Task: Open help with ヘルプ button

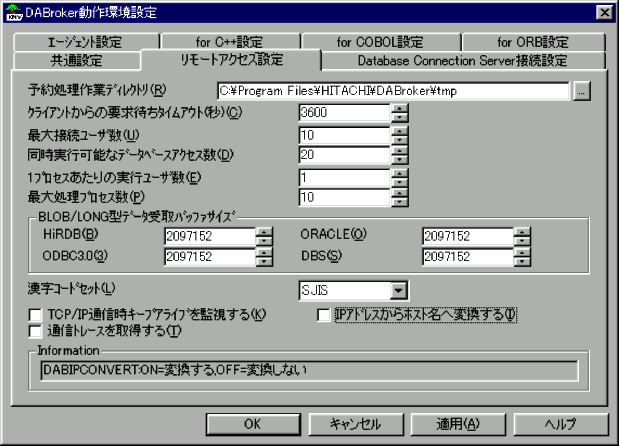Action: coord(561,424)
